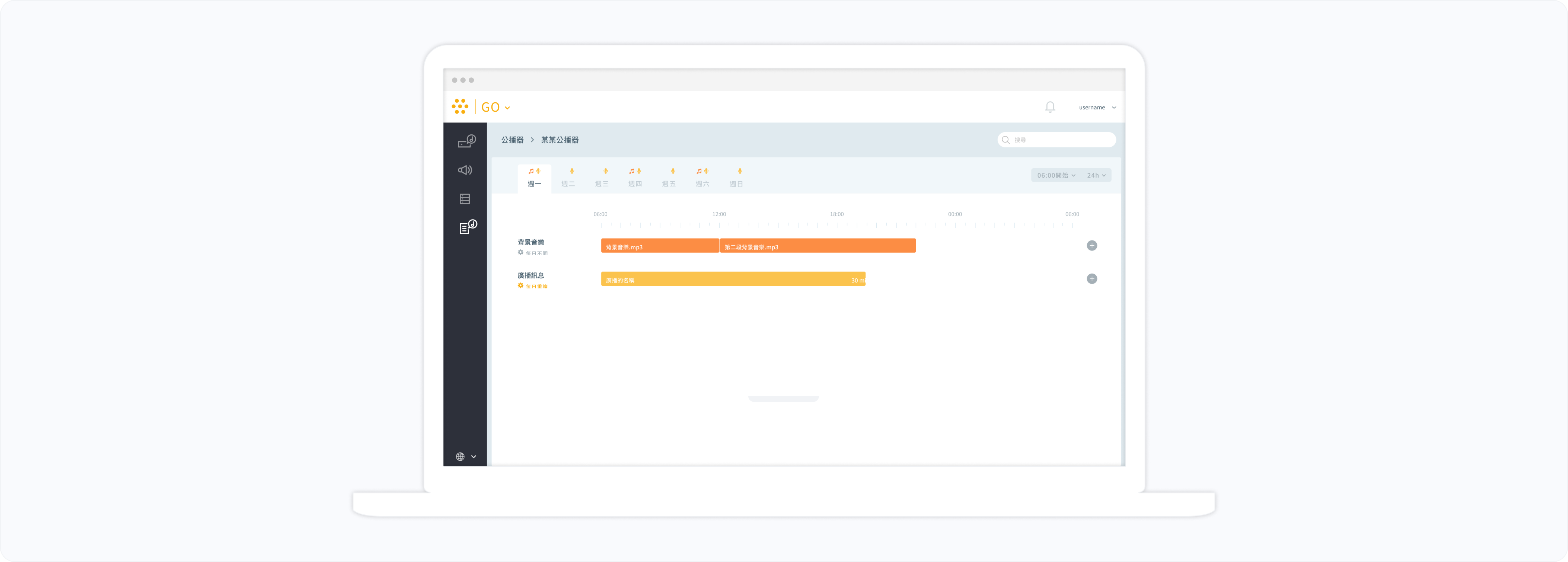This screenshot has height=562, width=1568.
Task: Open the music player device sidebar icon
Action: (466, 141)
